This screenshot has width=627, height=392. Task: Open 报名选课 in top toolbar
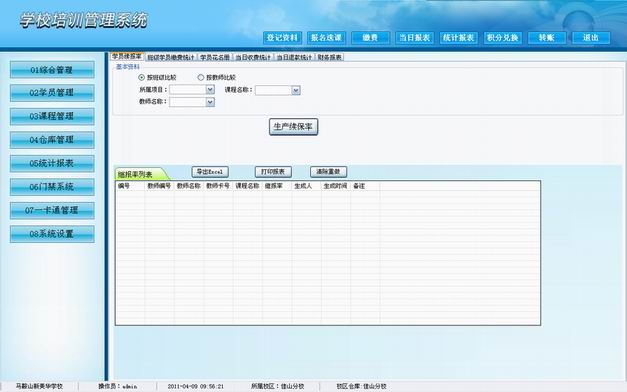326,38
